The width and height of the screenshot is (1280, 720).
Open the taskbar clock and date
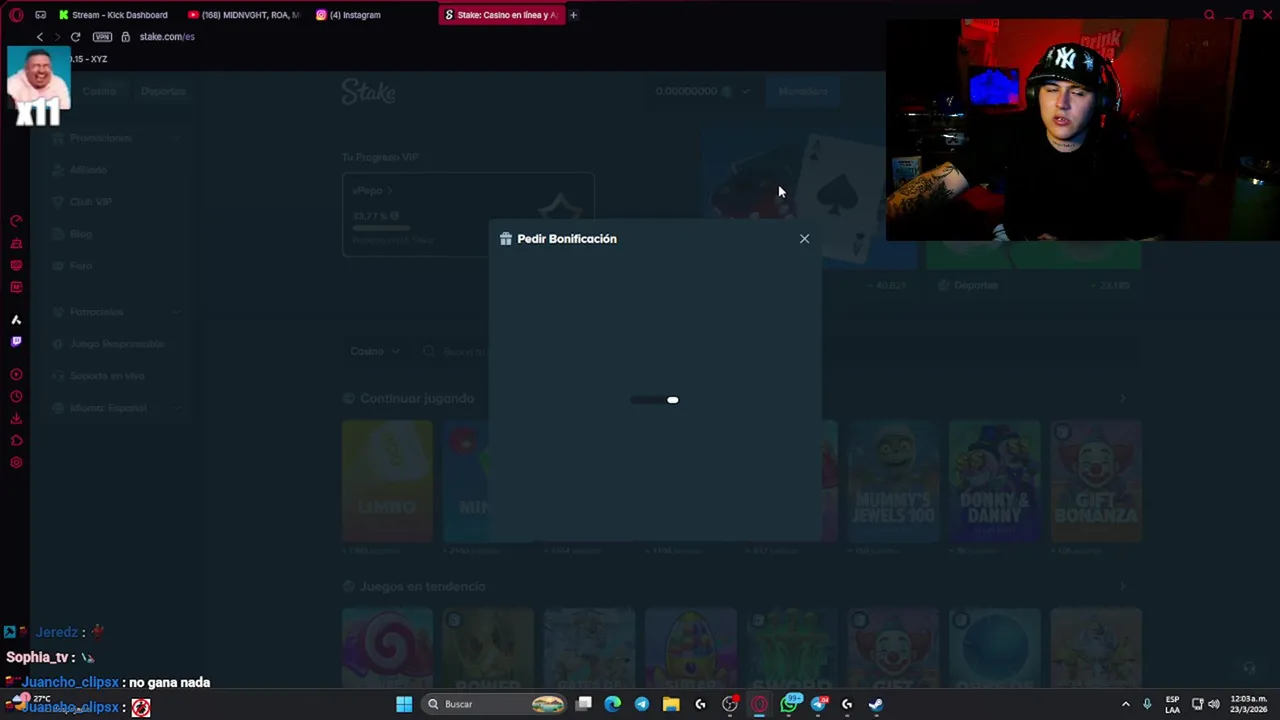click(x=1249, y=704)
